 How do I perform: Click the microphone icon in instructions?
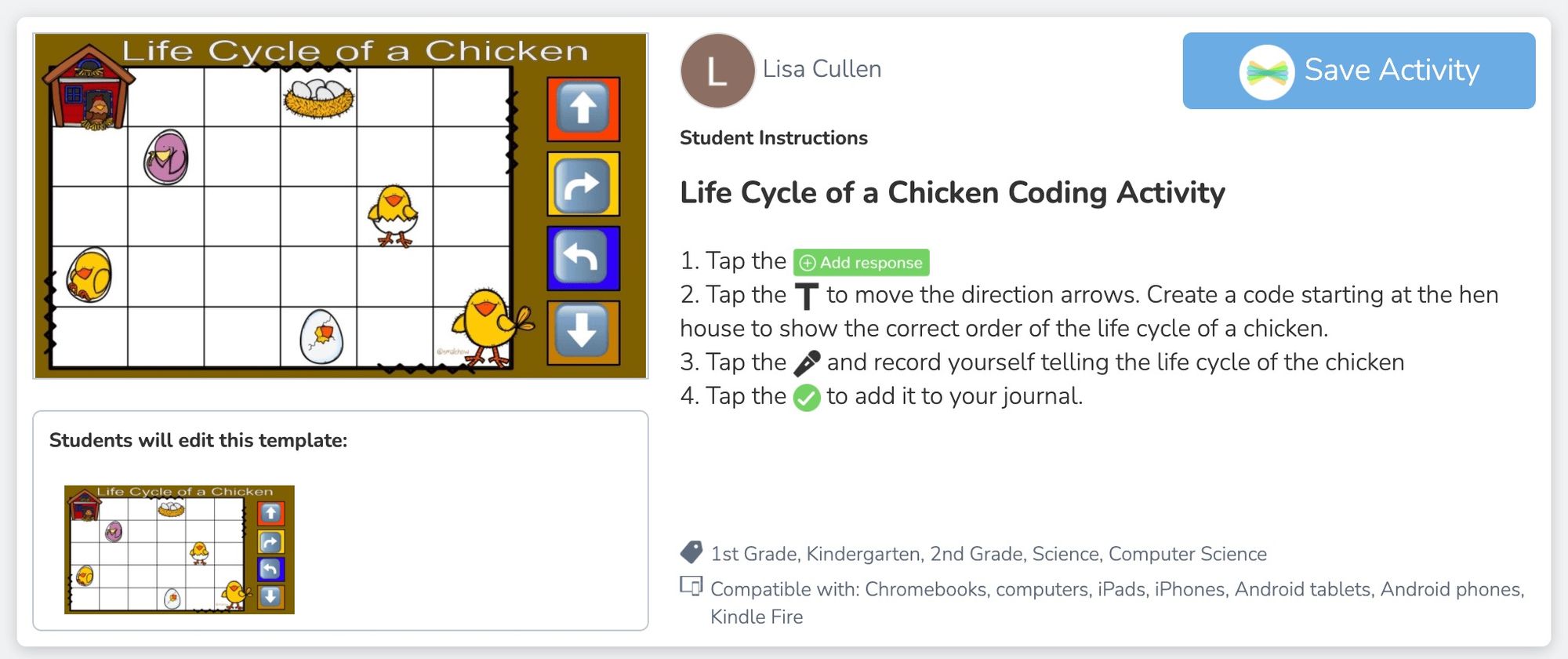[807, 363]
